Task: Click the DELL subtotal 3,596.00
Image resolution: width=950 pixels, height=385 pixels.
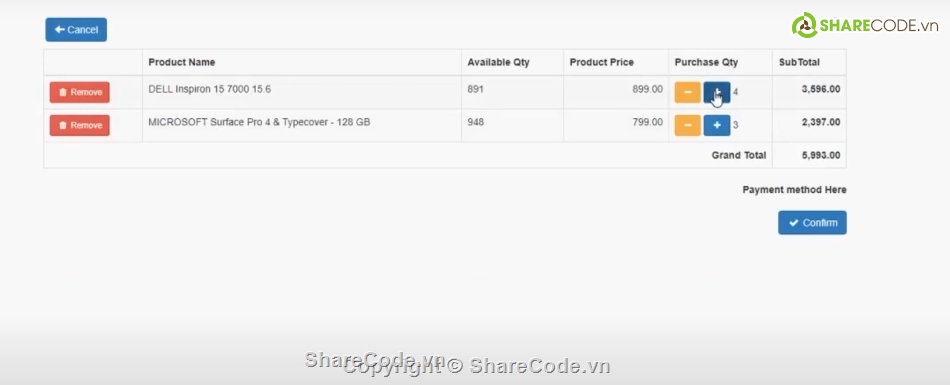Action: pyautogui.click(x=821, y=89)
